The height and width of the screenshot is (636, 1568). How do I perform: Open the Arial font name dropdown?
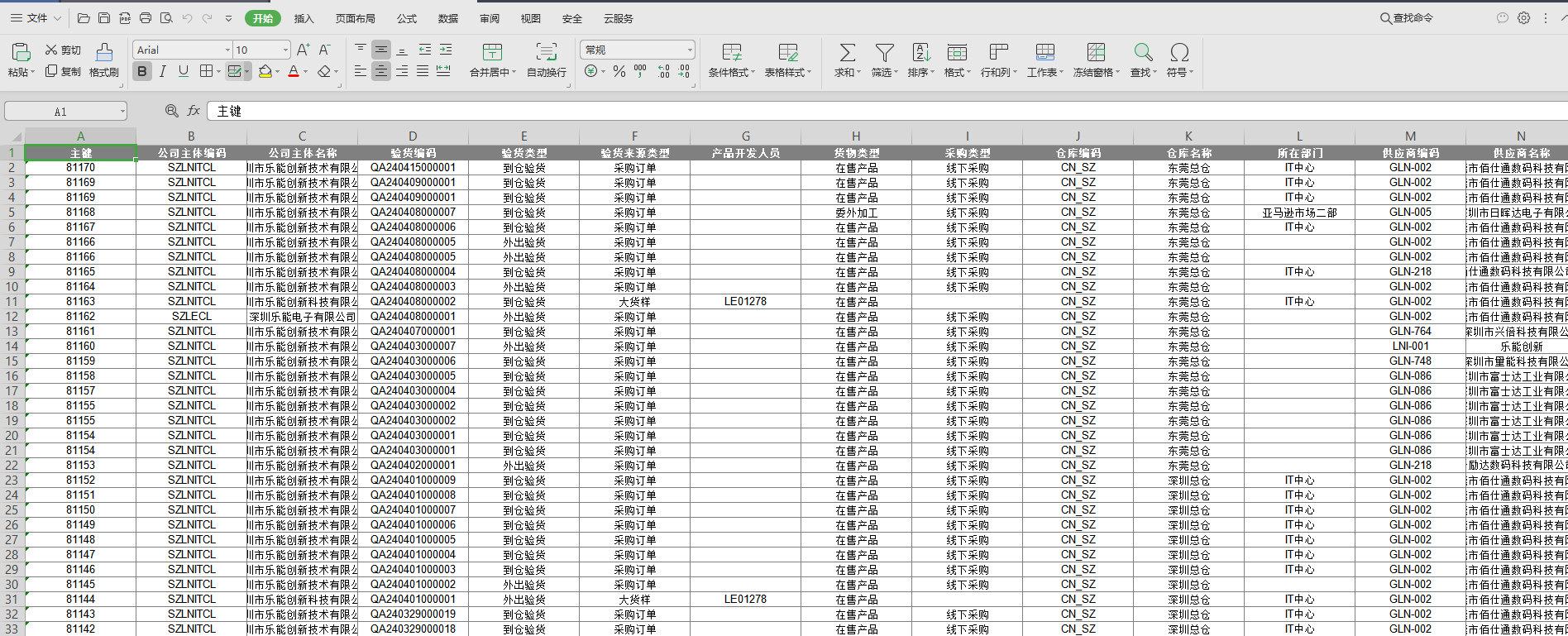coord(227,50)
